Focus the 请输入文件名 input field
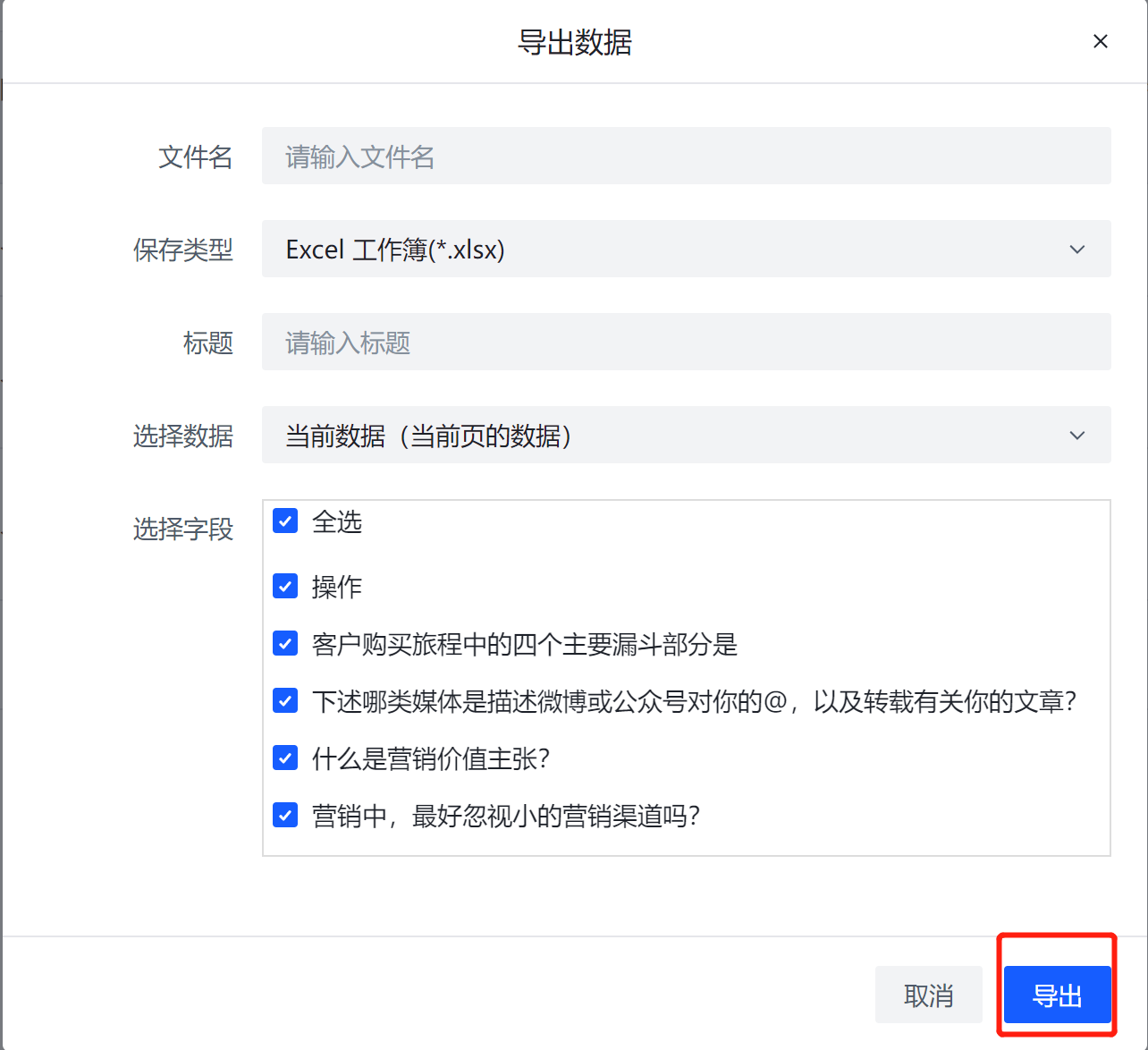 click(685, 157)
